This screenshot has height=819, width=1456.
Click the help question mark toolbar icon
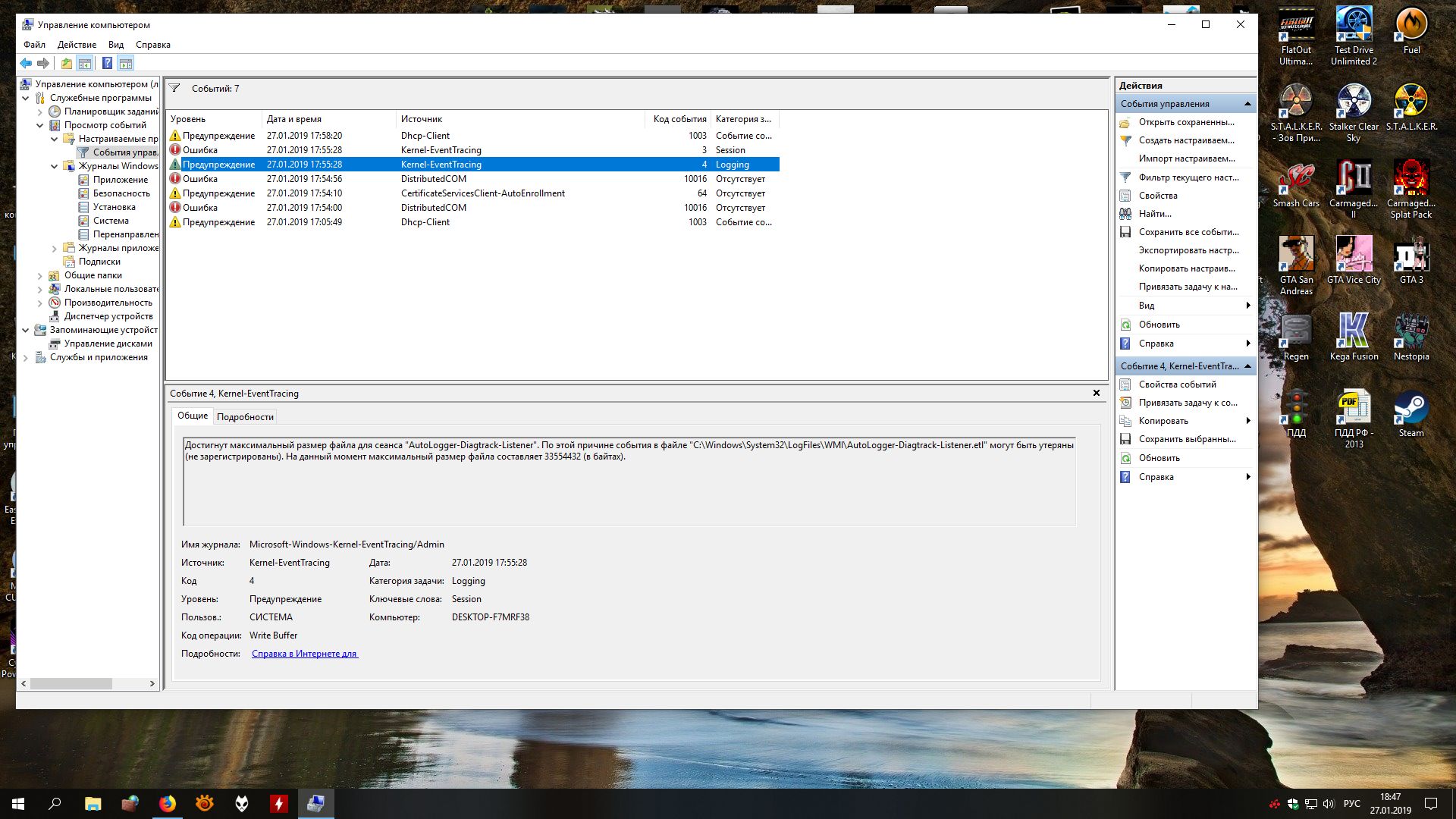point(107,64)
